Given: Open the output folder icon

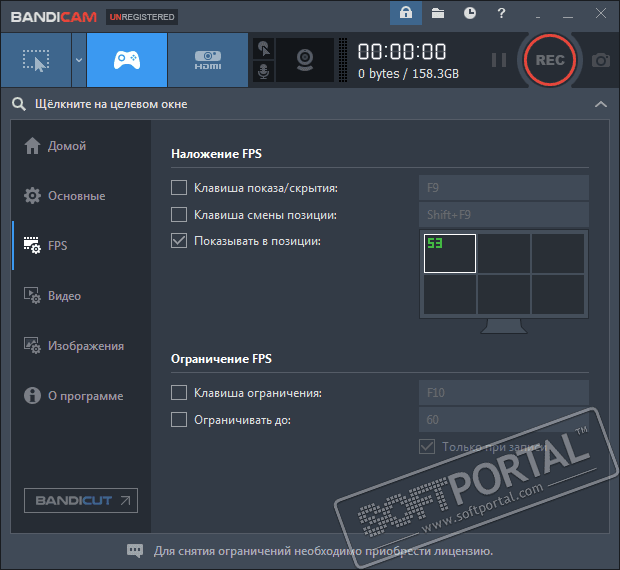Looking at the screenshot, I should coord(438,13).
